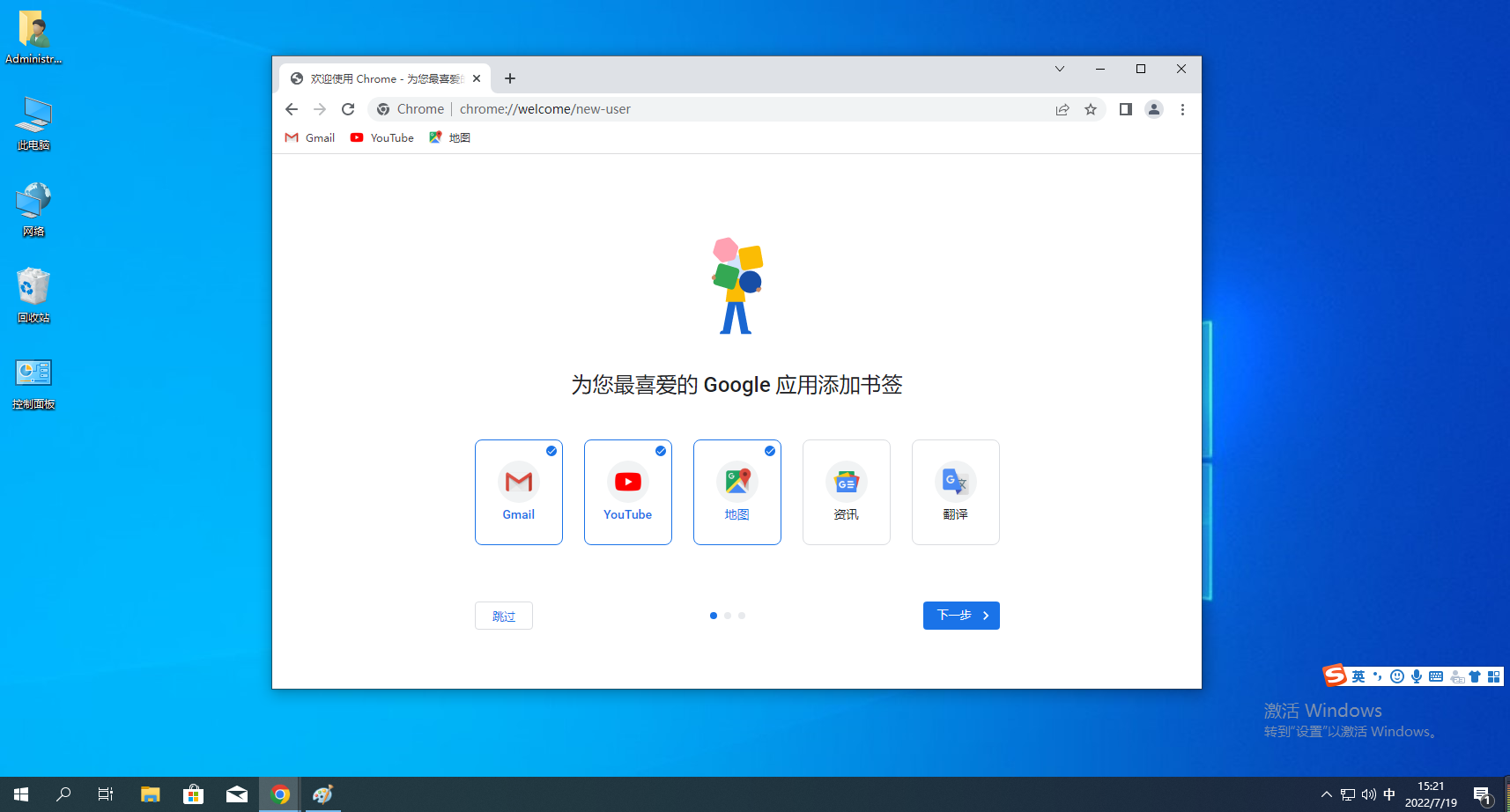Select the '欢迎使用 Chrome' tab
This screenshot has width=1510, height=812.
coord(385,78)
